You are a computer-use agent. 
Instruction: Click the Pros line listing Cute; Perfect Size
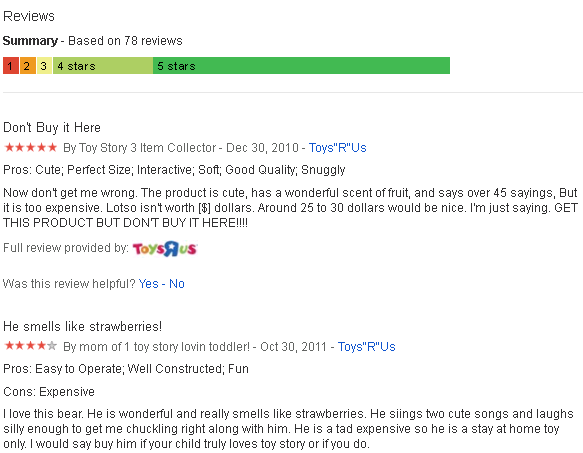click(x=174, y=170)
